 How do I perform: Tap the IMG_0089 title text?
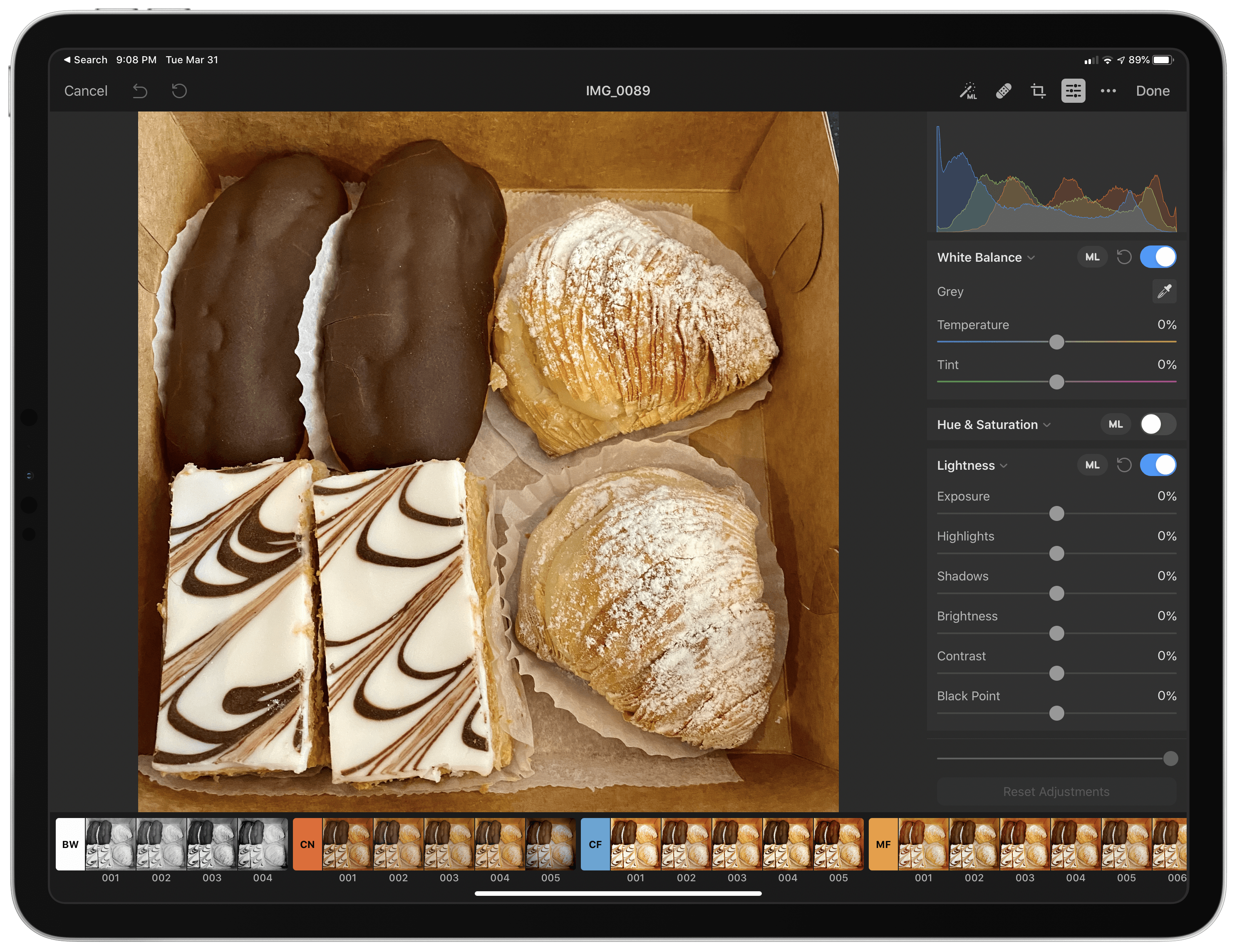pyautogui.click(x=618, y=91)
